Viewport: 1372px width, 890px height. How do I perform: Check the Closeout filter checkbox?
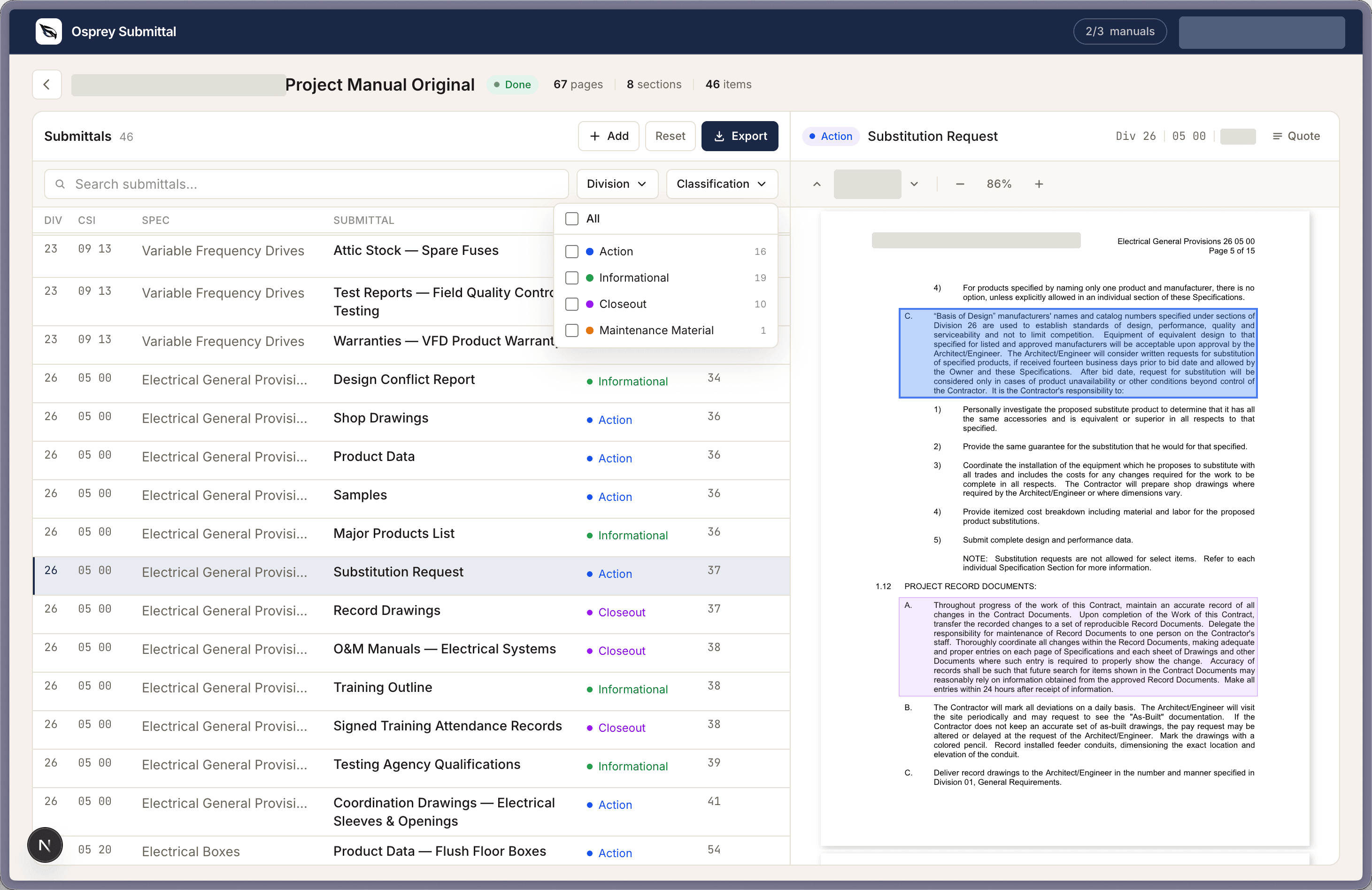572,304
